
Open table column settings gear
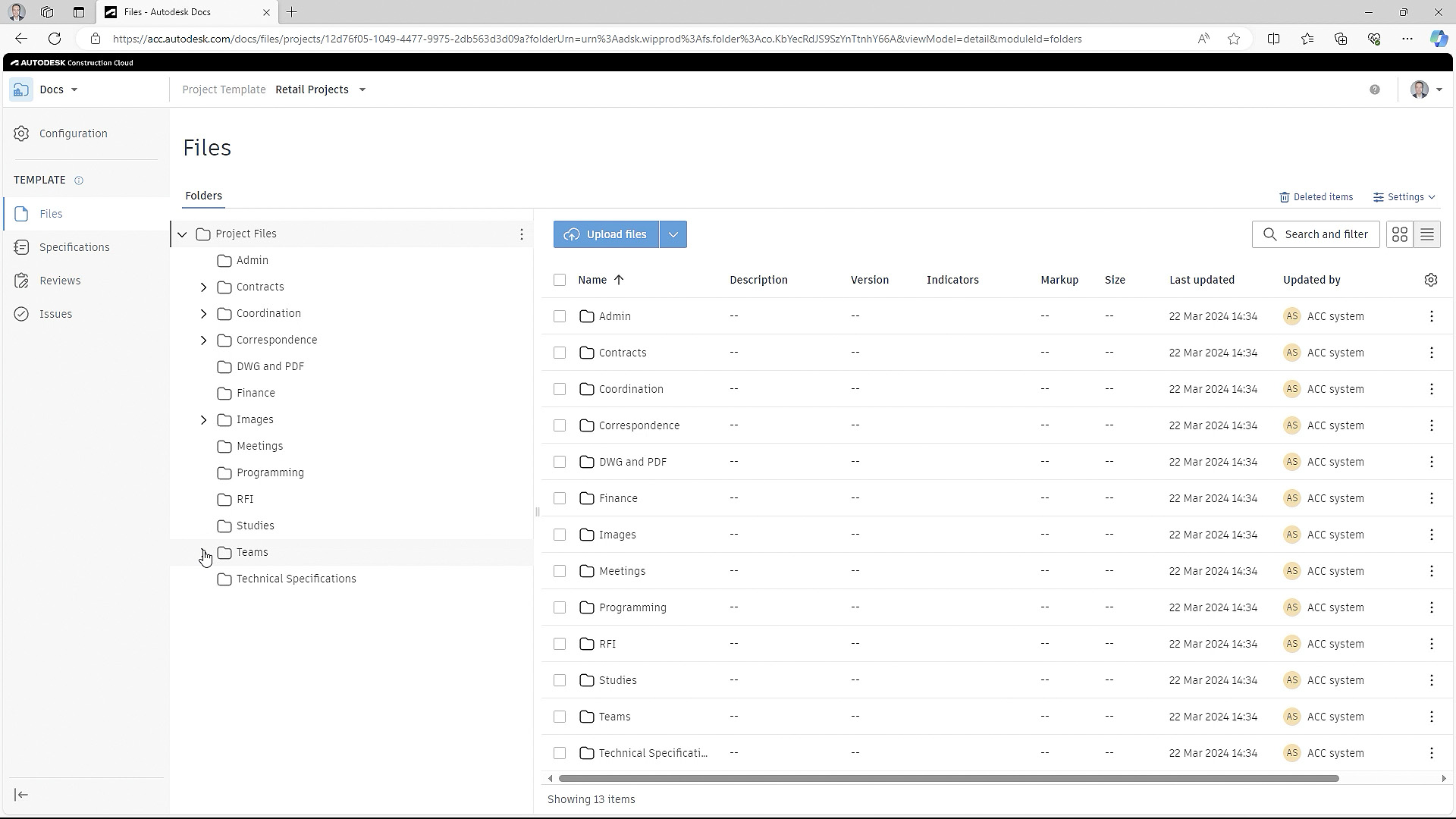pyautogui.click(x=1431, y=280)
